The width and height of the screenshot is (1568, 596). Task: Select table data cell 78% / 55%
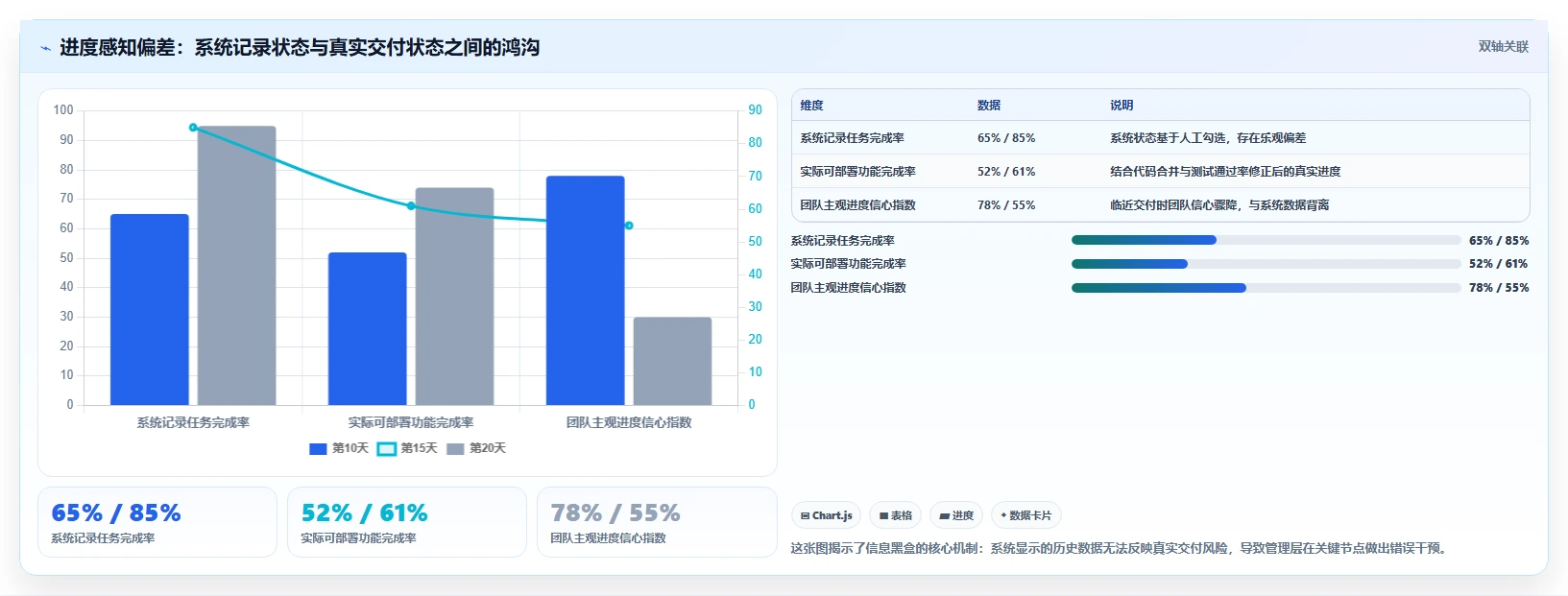click(x=1006, y=205)
